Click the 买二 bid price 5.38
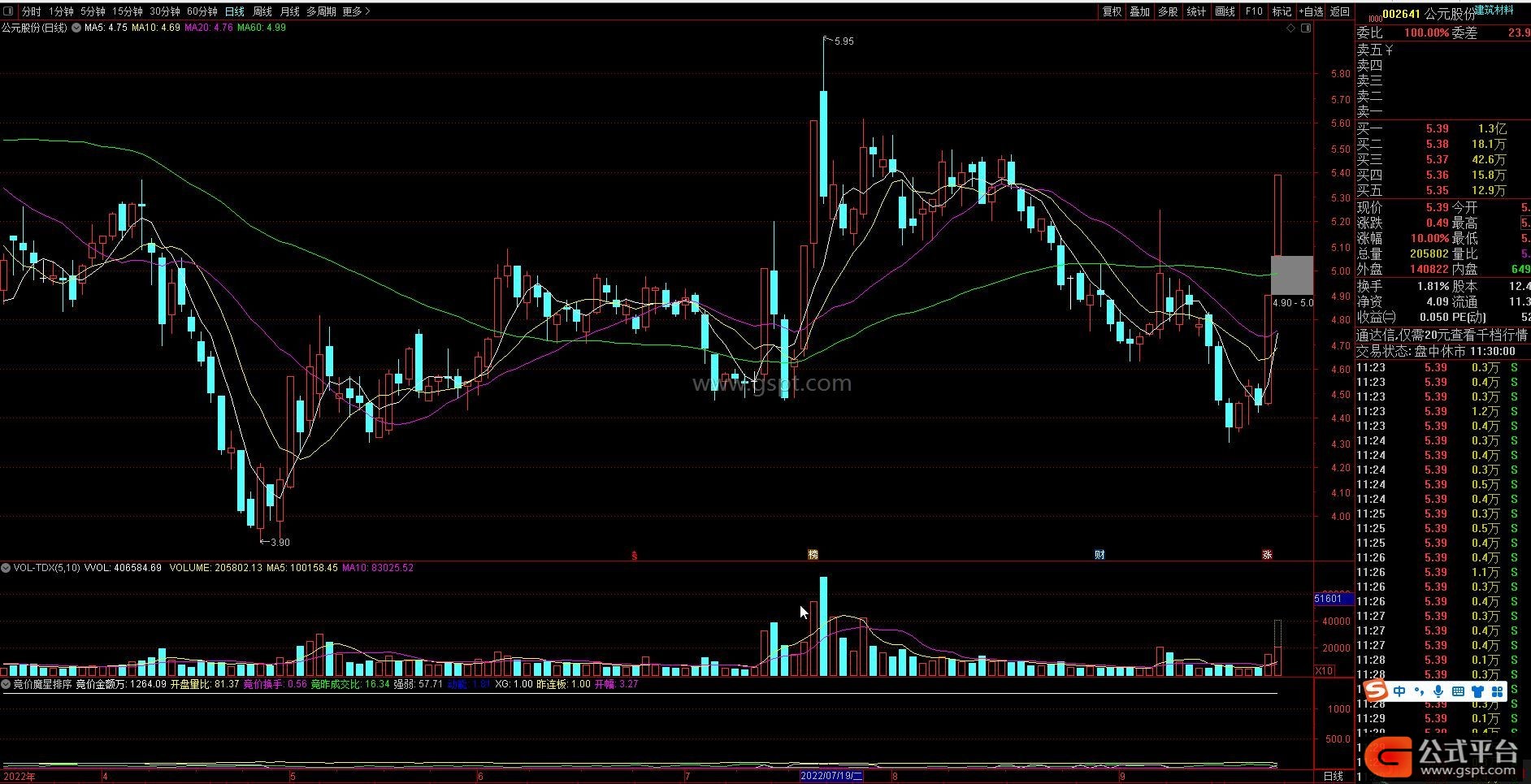 (1437, 144)
